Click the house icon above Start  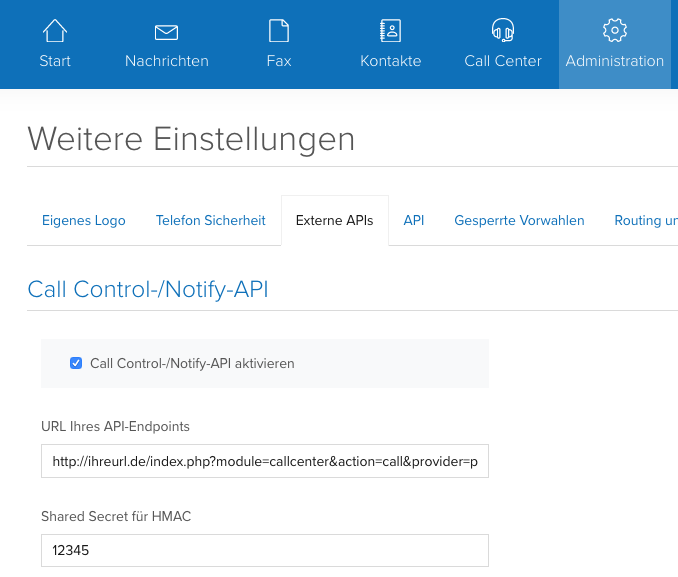click(x=54, y=30)
